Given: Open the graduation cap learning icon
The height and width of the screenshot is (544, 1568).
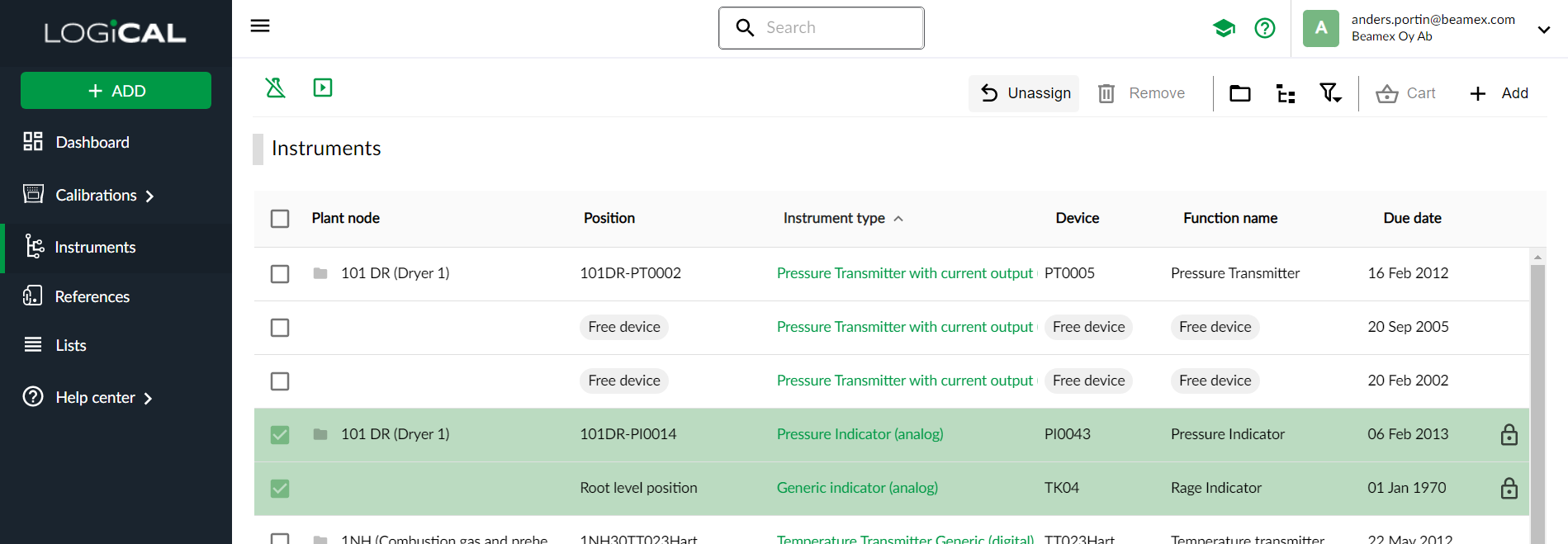Looking at the screenshot, I should click(x=1224, y=28).
